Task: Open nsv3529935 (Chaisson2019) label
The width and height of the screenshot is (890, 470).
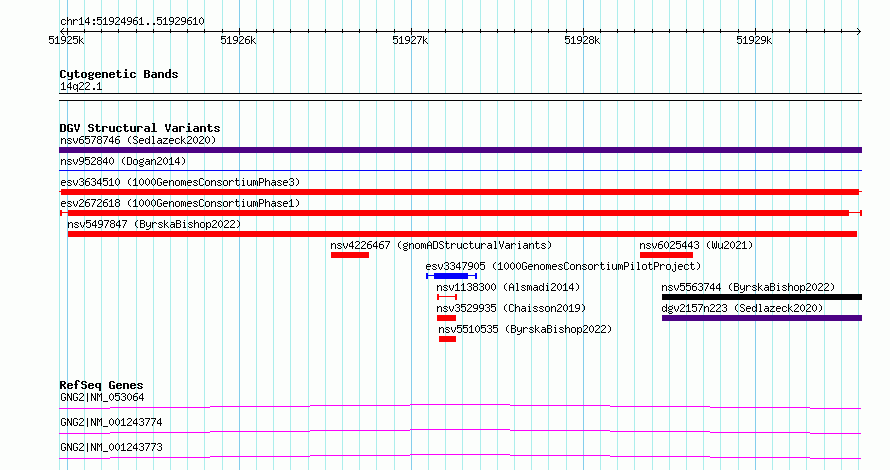Action: point(511,308)
